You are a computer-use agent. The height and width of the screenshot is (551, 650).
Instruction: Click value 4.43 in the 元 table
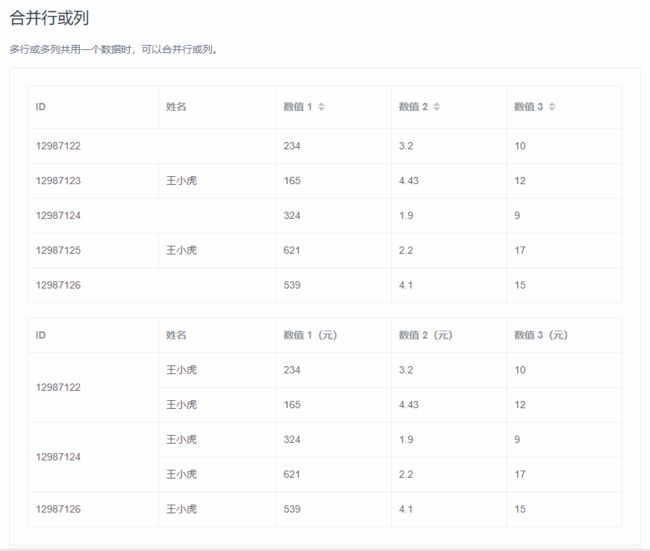409,404
